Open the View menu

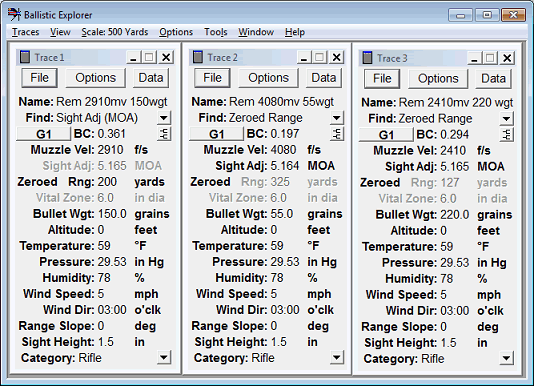(x=60, y=32)
